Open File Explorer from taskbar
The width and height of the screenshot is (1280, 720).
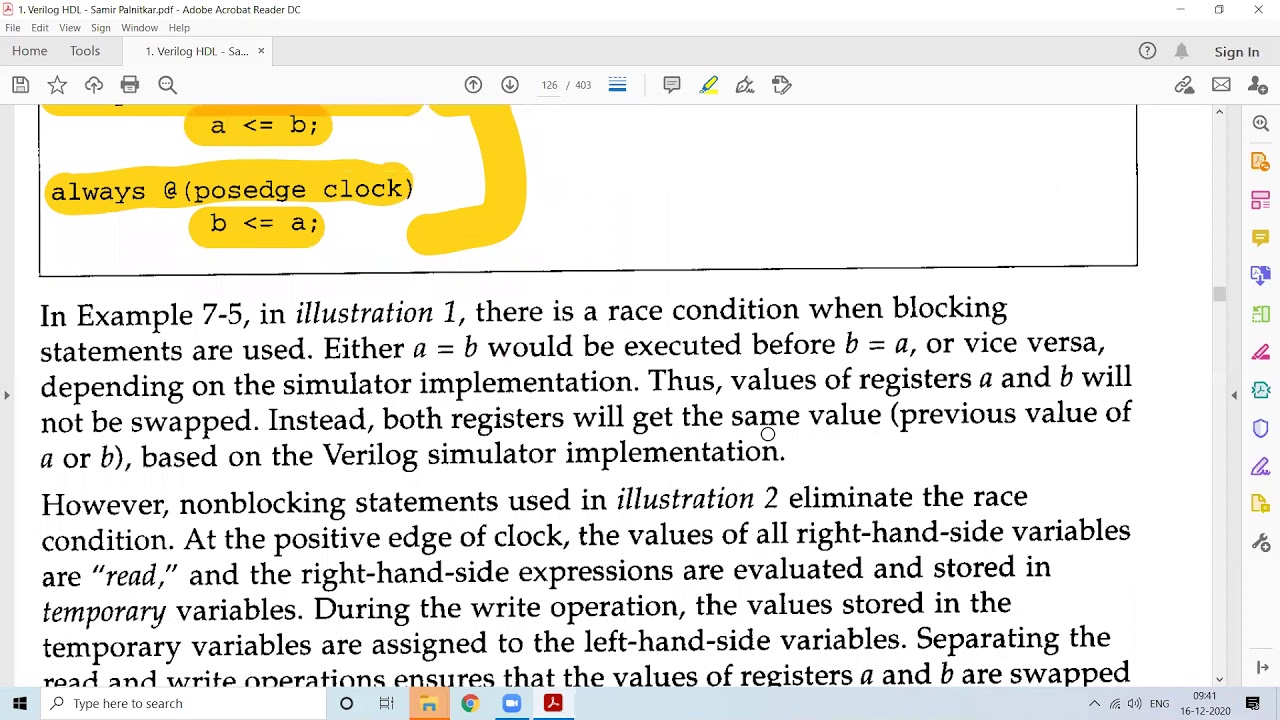[x=428, y=703]
